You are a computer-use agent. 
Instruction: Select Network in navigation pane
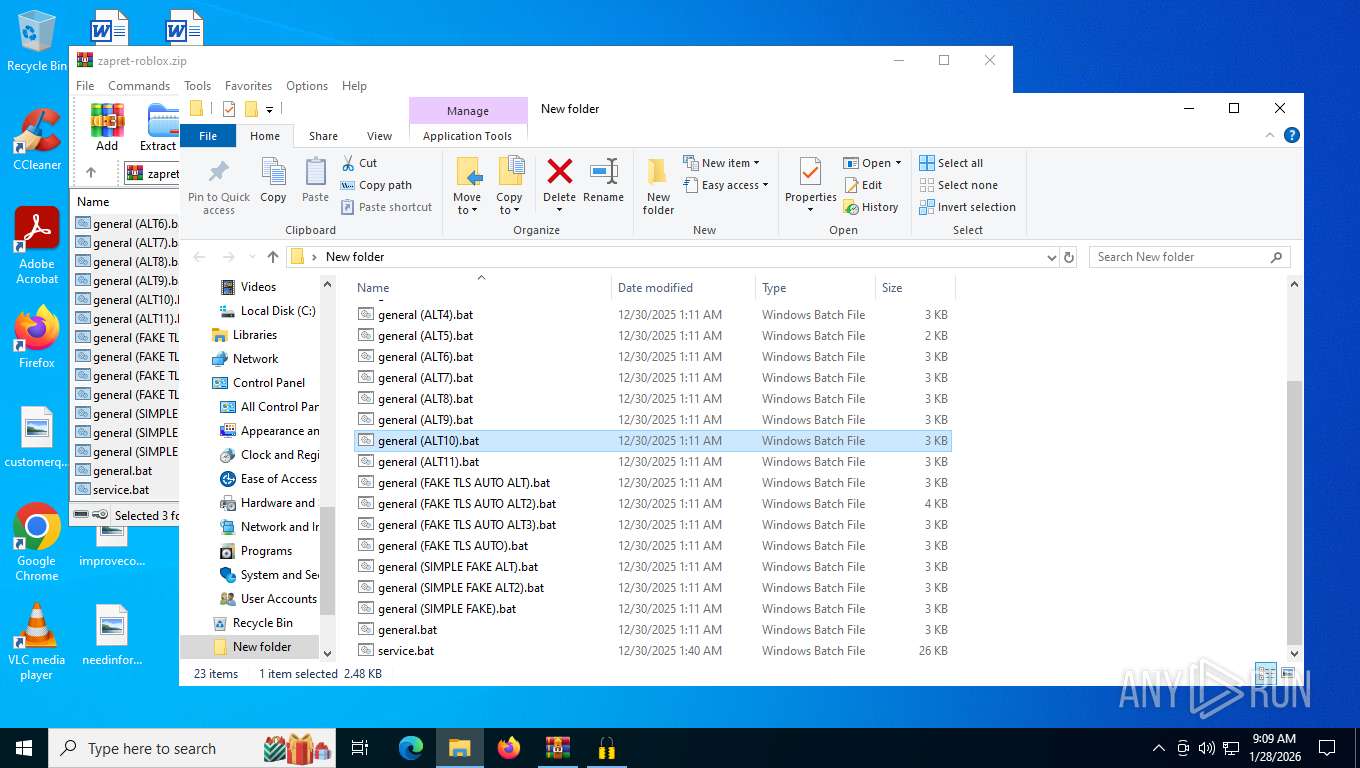click(255, 359)
